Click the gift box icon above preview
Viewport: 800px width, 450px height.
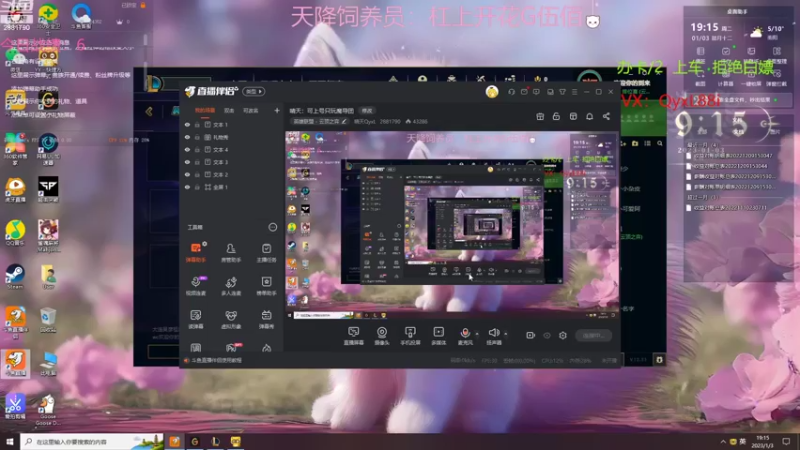click(540, 116)
